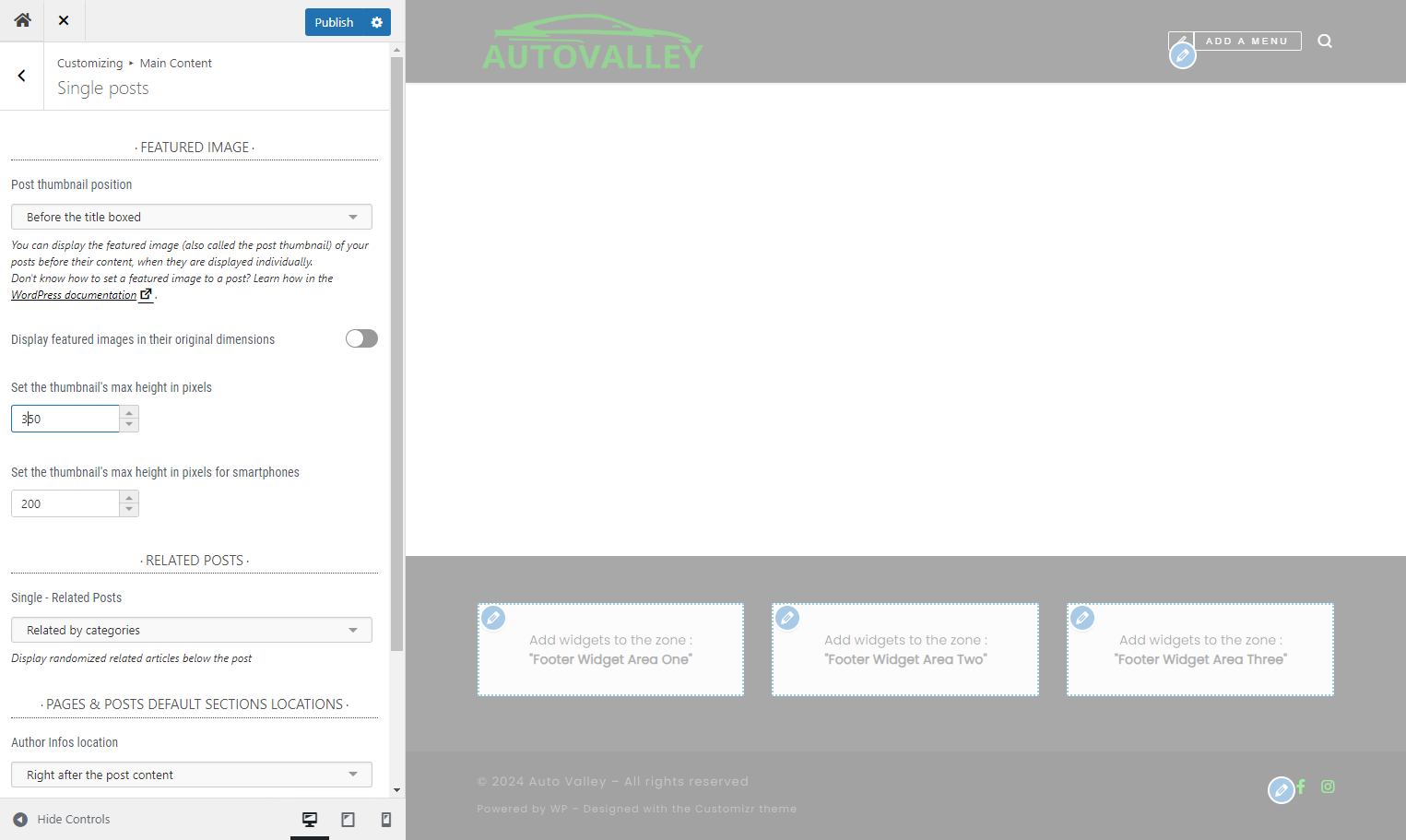Go back using the left chevron arrow

(22, 76)
